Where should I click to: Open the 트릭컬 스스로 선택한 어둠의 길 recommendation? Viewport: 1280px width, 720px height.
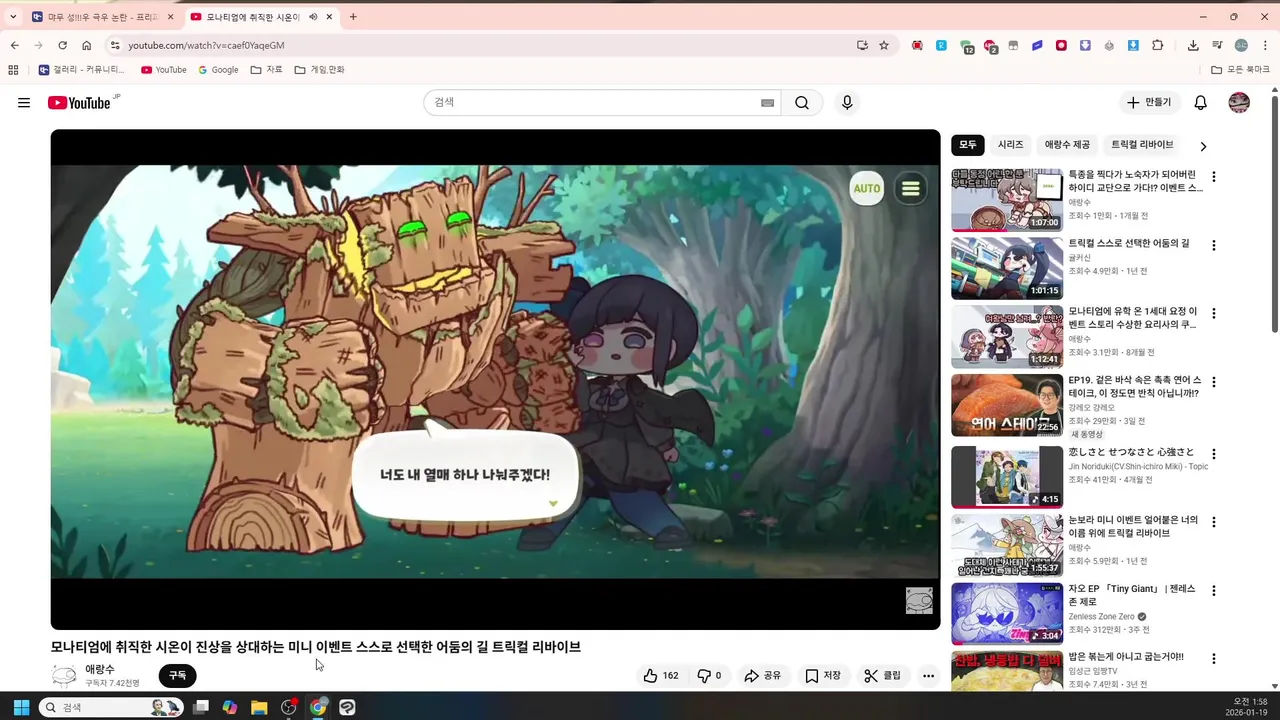coord(1129,243)
